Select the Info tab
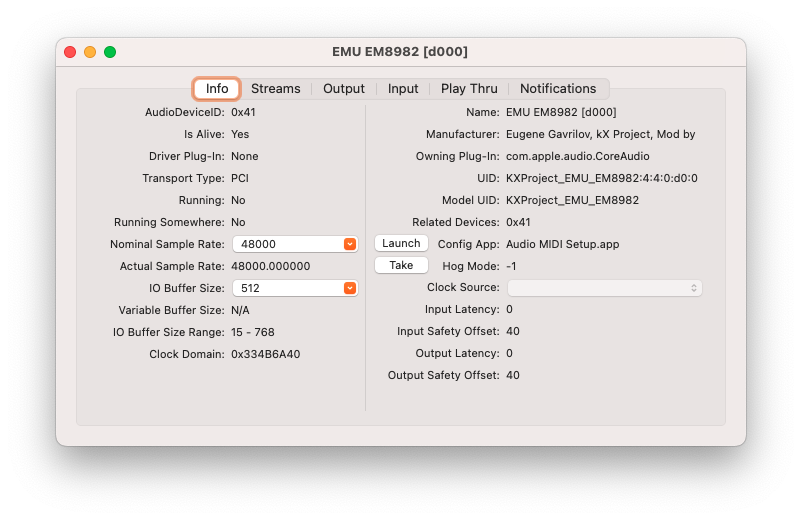The image size is (802, 520). [x=217, y=89]
